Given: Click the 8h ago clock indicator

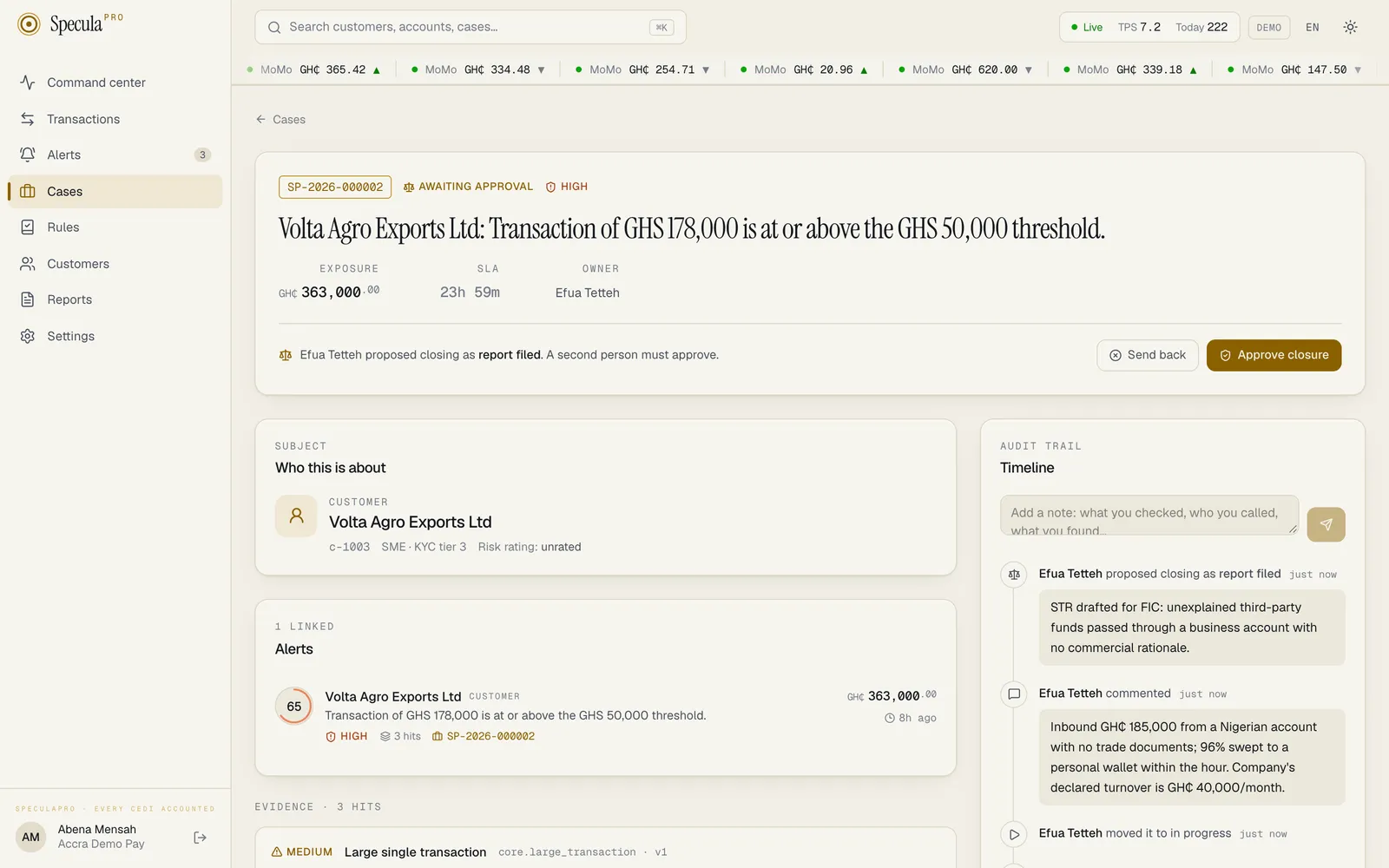Looking at the screenshot, I should click(911, 718).
